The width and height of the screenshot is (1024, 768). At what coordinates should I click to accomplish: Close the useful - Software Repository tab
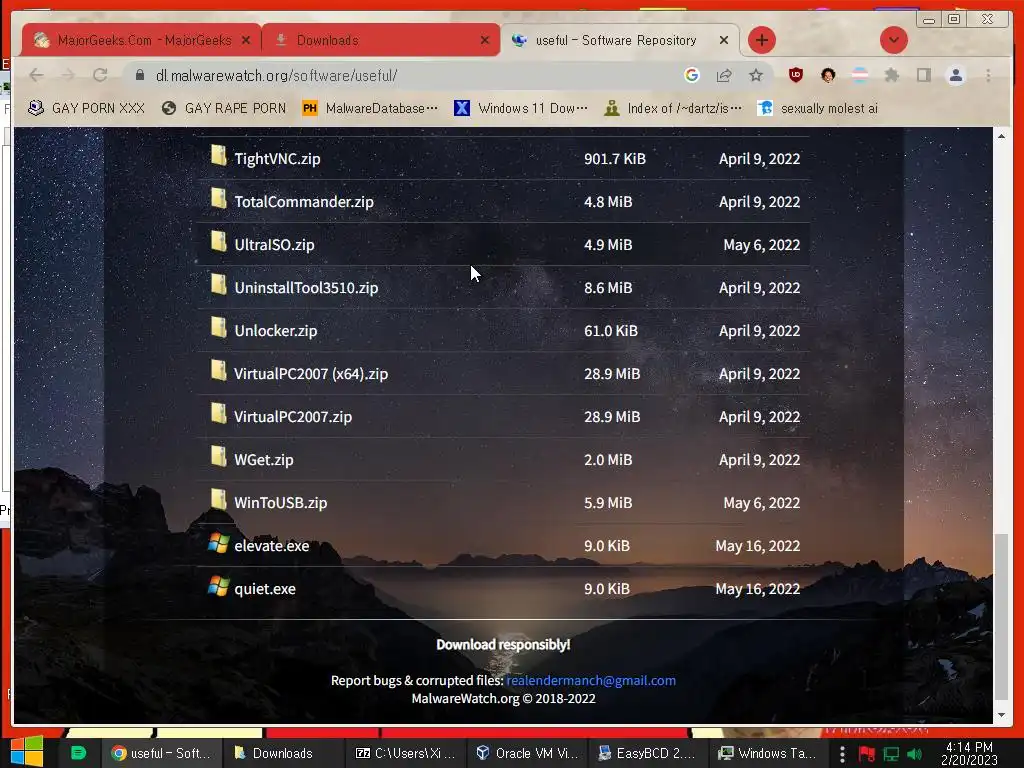coord(724,40)
